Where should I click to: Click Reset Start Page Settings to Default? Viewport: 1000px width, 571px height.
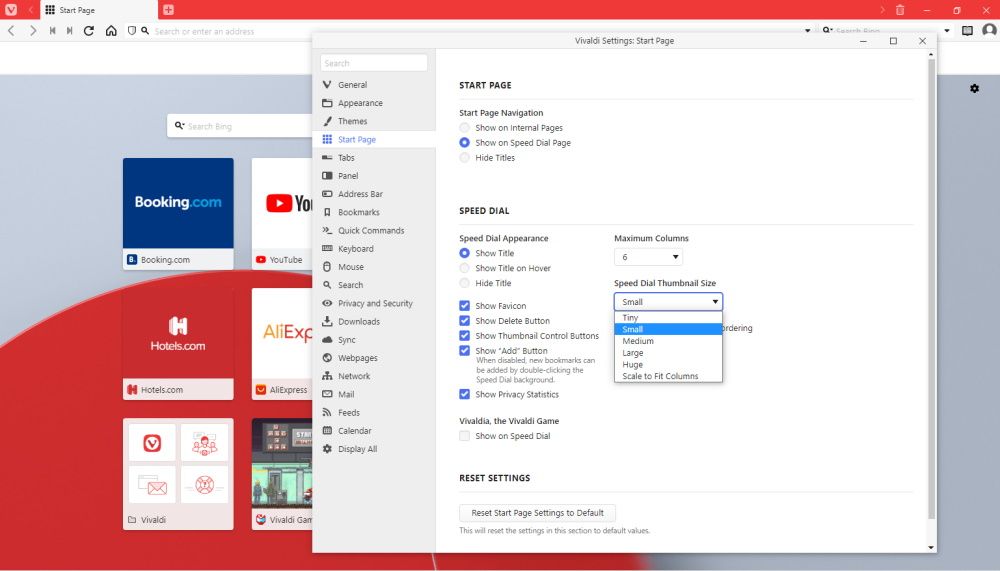537,513
